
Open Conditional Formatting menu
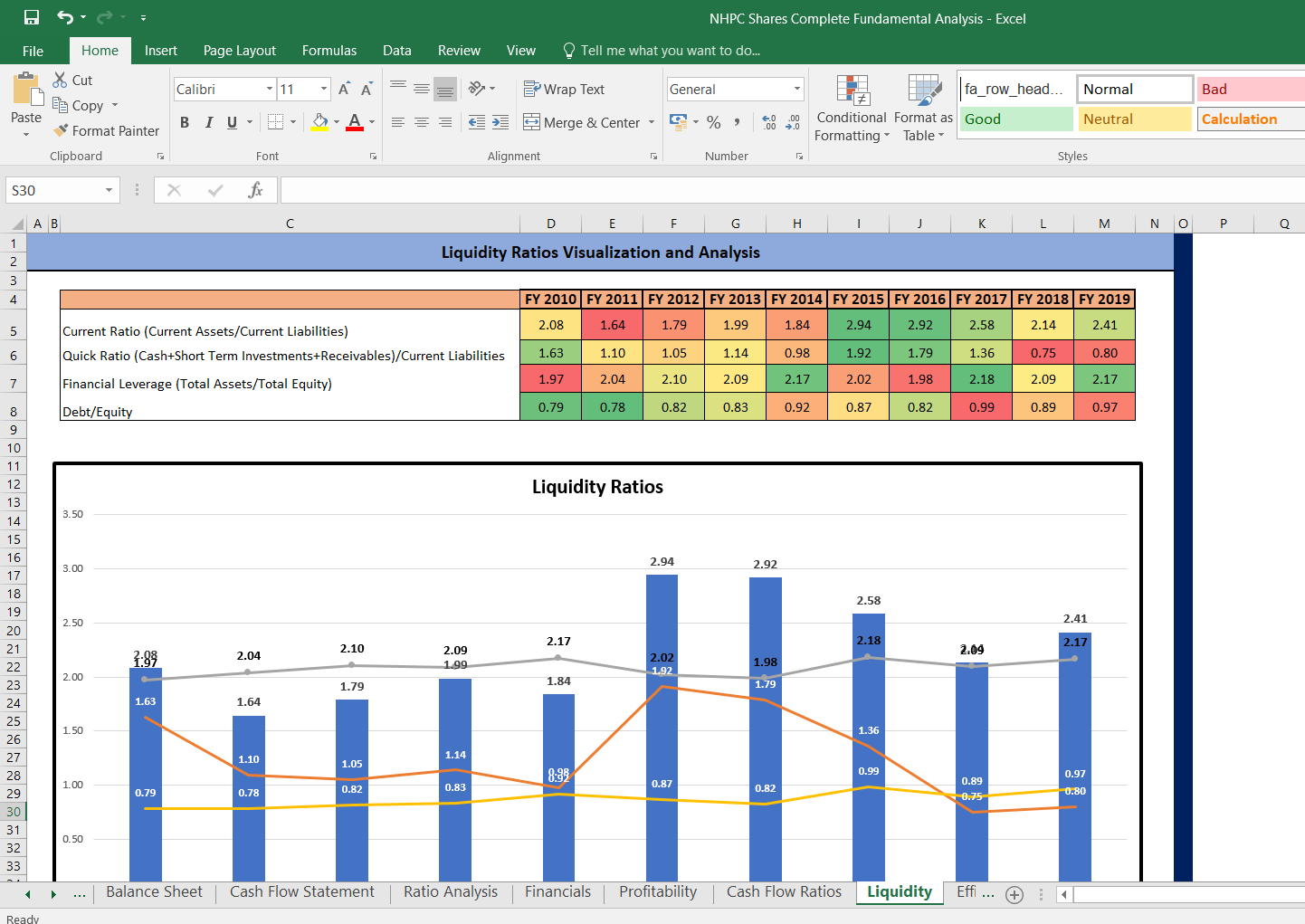(x=852, y=109)
